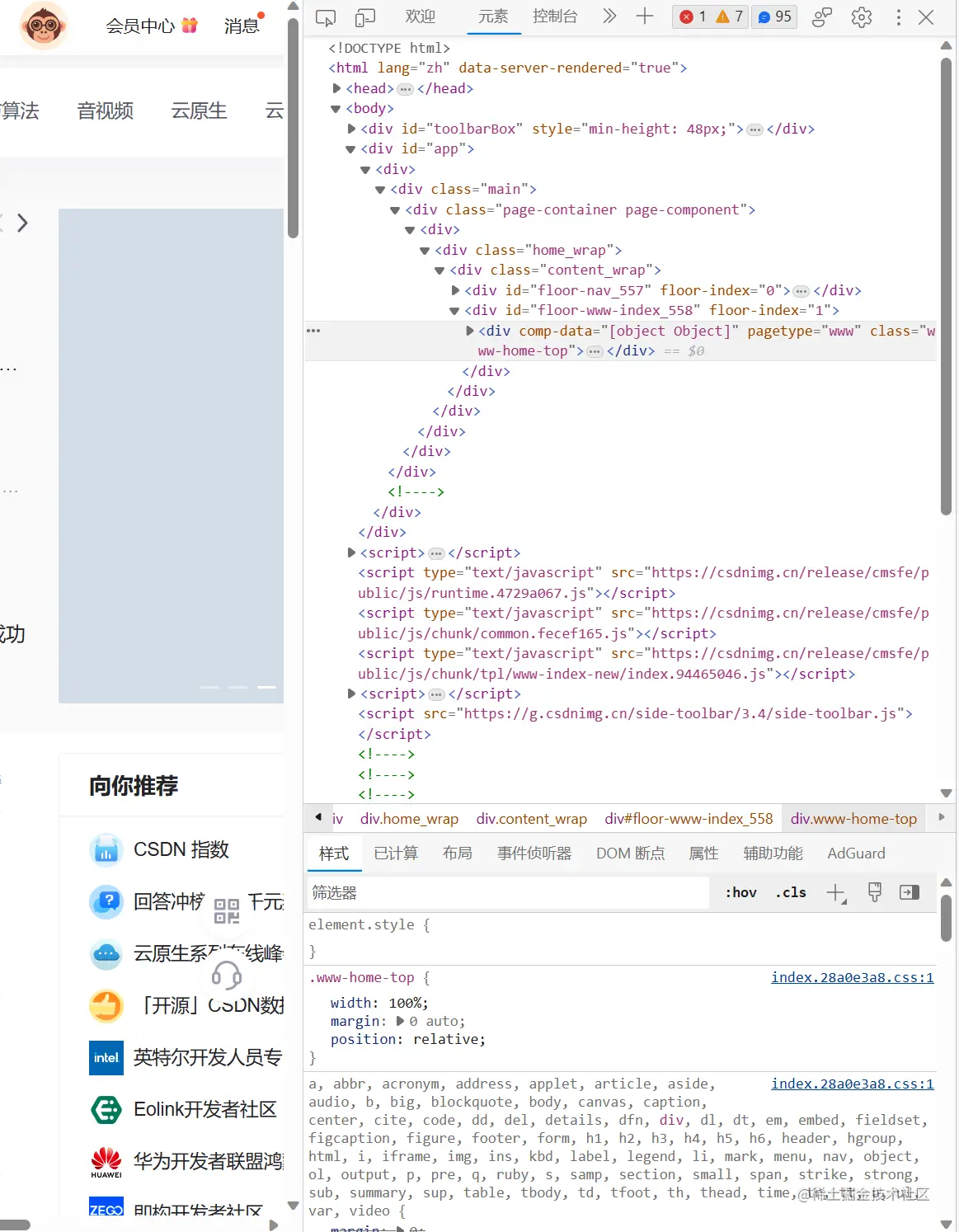Image resolution: width=959 pixels, height=1232 pixels.
Task: Show more DevTools tabs chevron
Action: coord(609,16)
